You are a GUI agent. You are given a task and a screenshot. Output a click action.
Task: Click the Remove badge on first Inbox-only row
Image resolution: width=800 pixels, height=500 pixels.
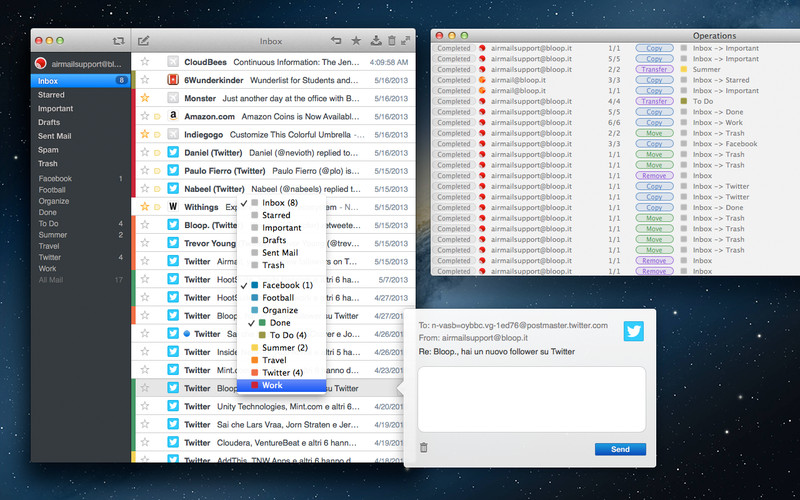[x=654, y=176]
